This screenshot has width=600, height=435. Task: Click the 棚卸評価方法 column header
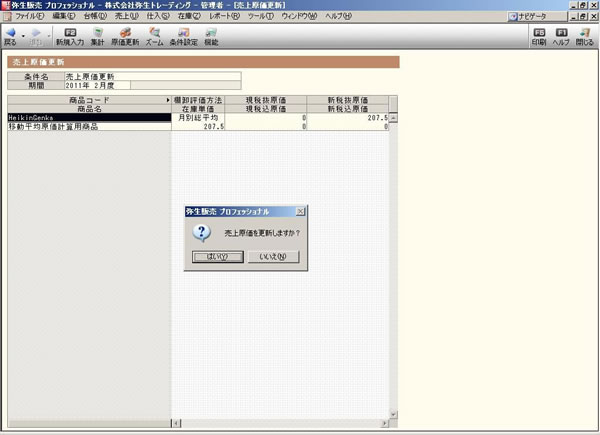tap(198, 100)
